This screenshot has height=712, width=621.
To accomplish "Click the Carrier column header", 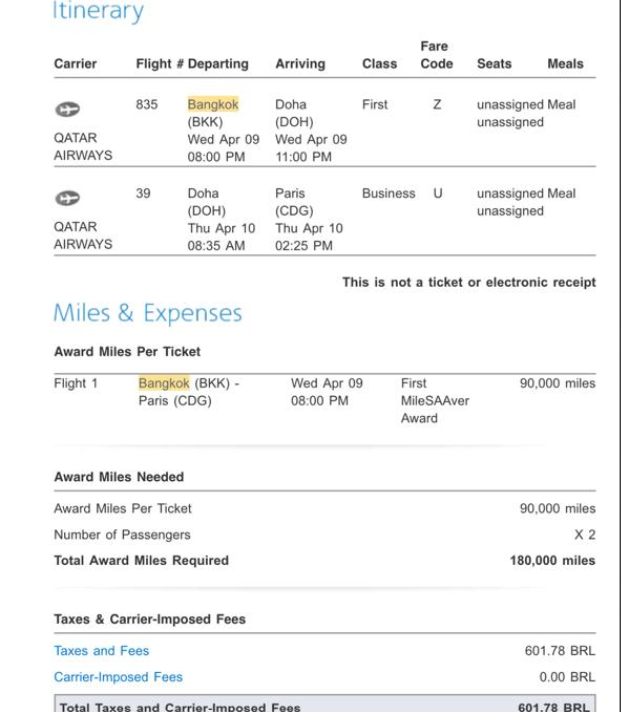I will [75, 64].
